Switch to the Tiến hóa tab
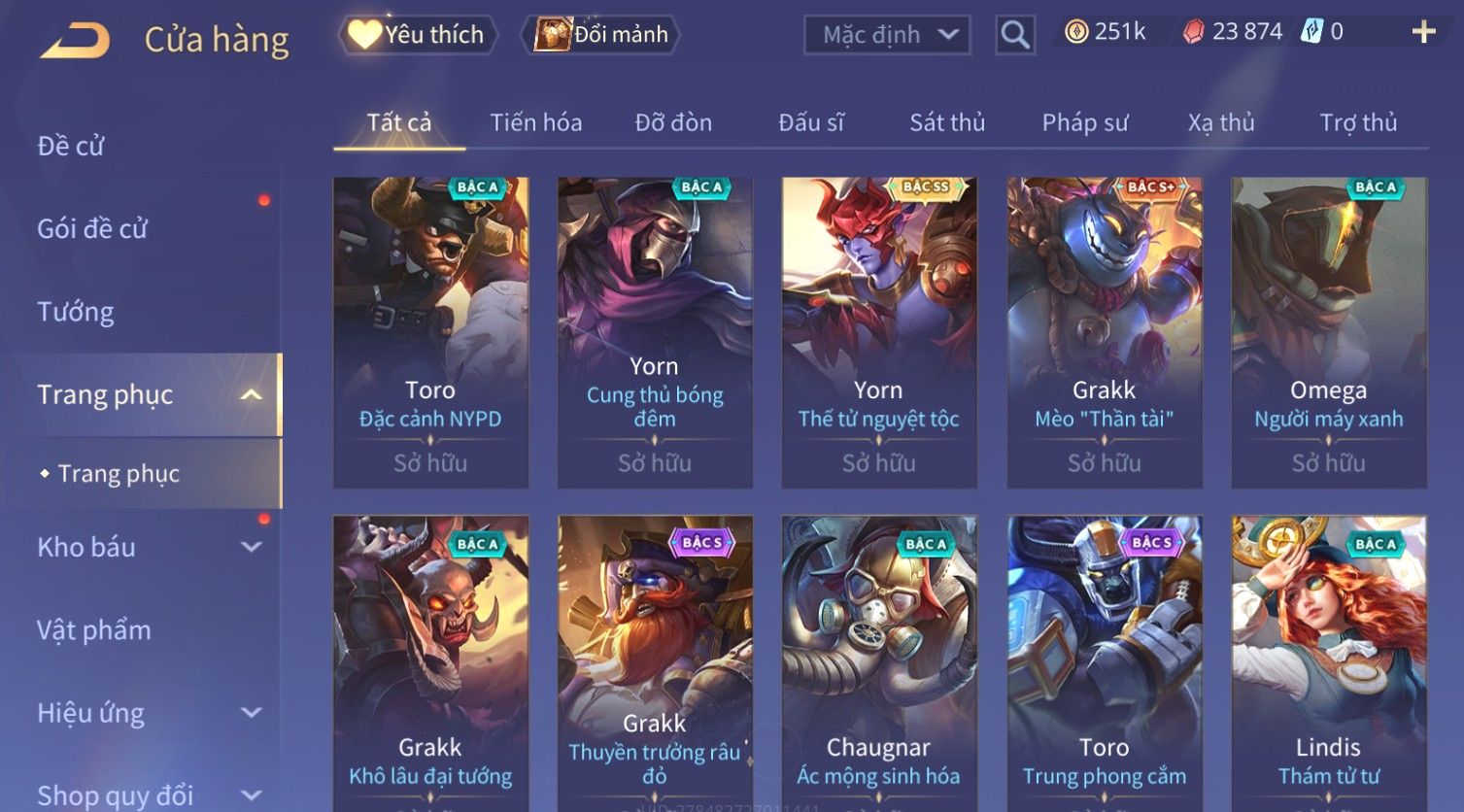This screenshot has height=812, width=1464. [x=535, y=122]
